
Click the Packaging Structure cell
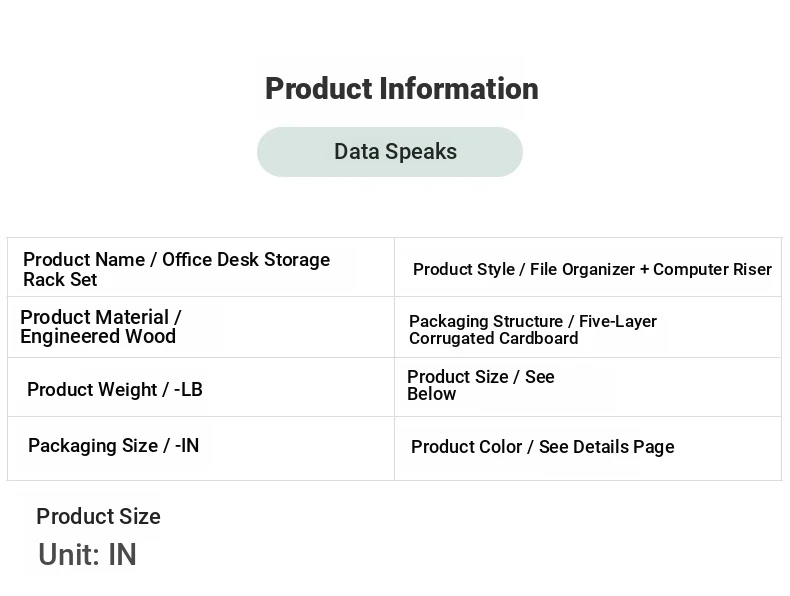click(x=588, y=327)
